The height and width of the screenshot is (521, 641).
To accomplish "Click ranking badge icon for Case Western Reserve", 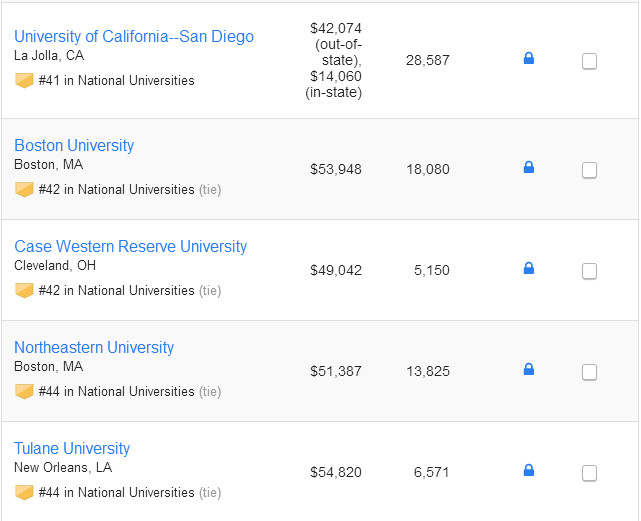I will (x=25, y=290).
